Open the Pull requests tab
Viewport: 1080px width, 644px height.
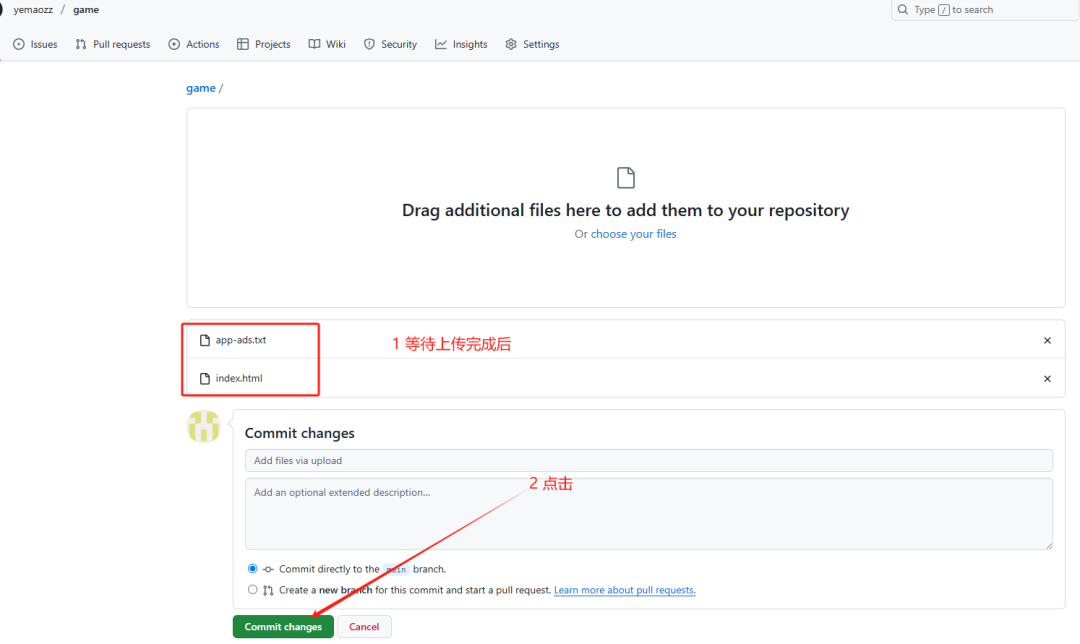coord(113,44)
